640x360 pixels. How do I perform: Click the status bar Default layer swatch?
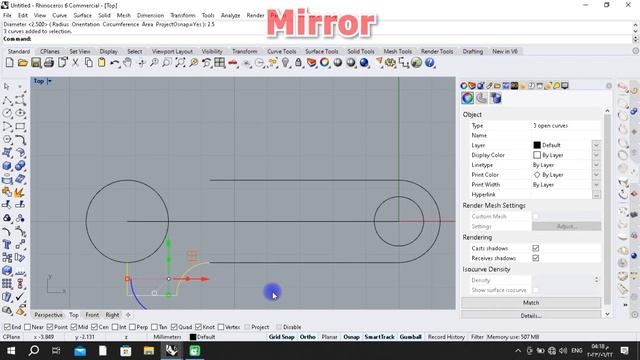pyautogui.click(x=193, y=337)
